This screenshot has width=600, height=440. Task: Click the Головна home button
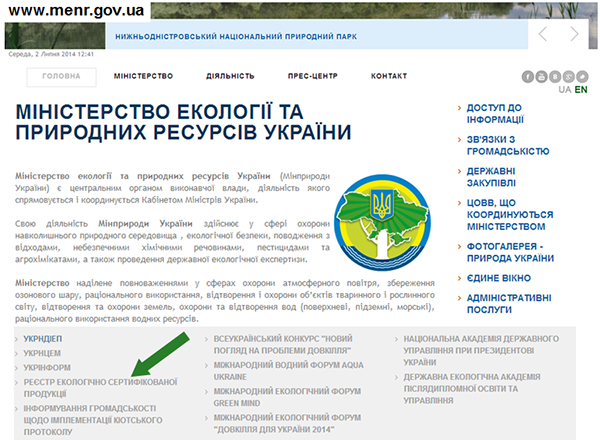tap(62, 76)
